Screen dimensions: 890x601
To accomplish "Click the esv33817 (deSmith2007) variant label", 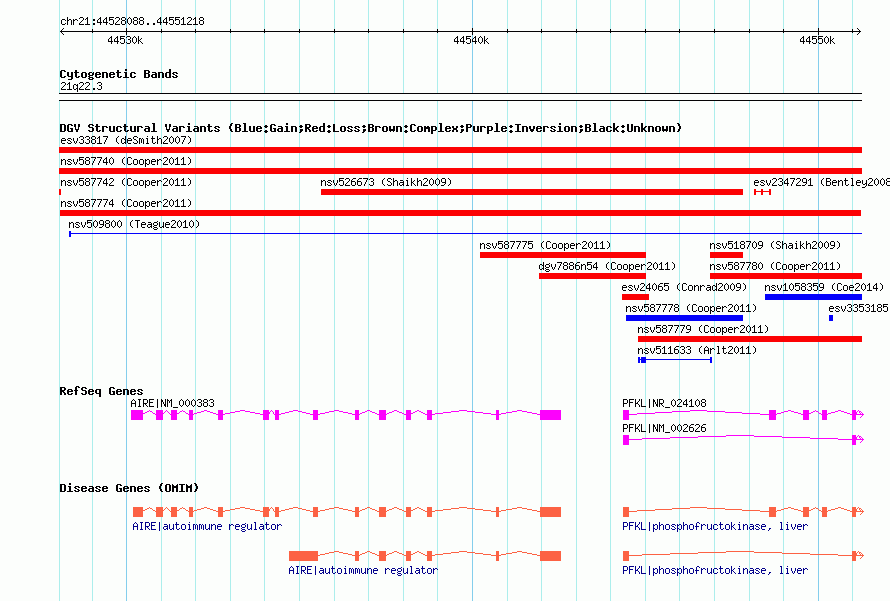I will [126, 140].
